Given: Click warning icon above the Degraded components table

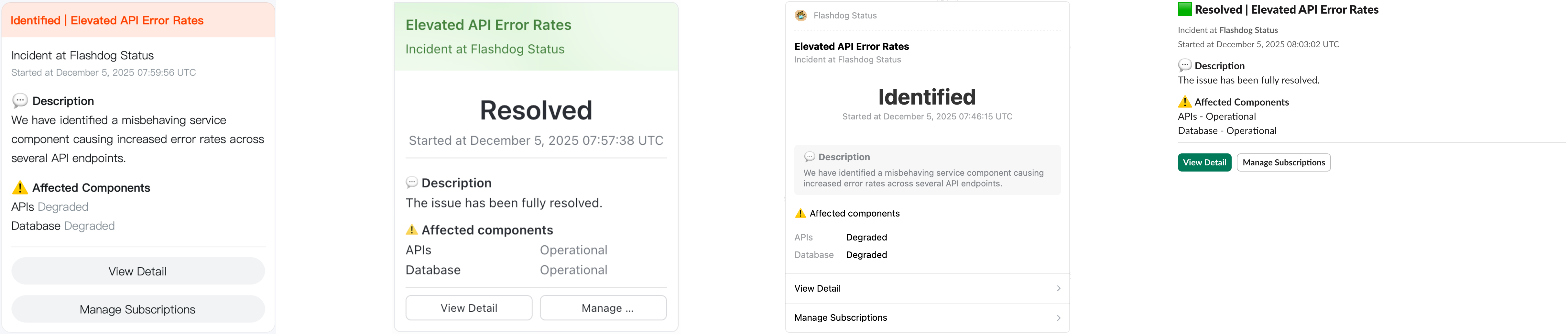Looking at the screenshot, I should coord(800,213).
